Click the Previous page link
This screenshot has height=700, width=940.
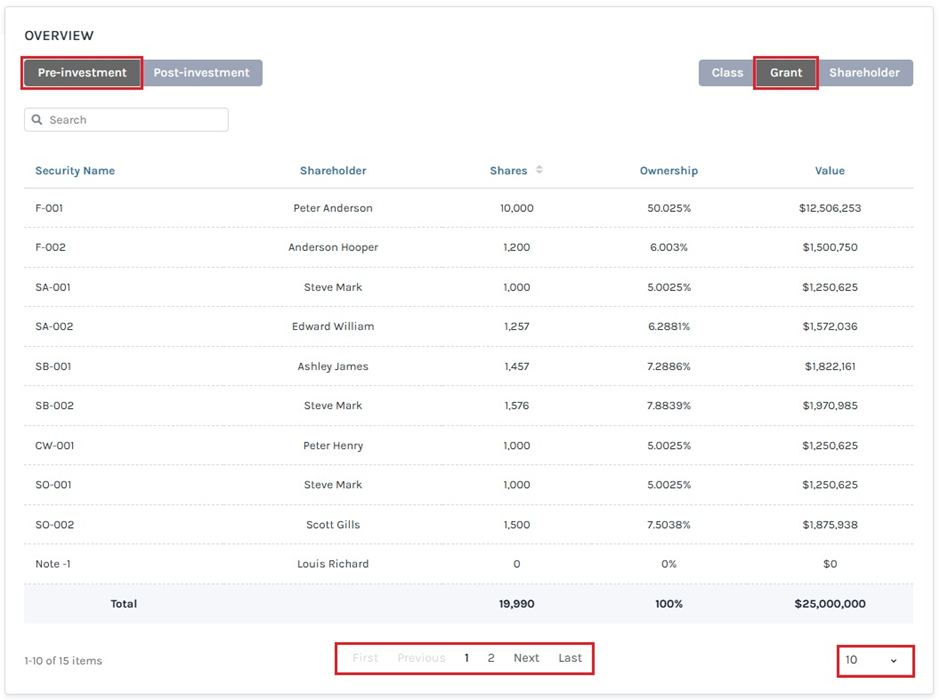click(x=421, y=657)
